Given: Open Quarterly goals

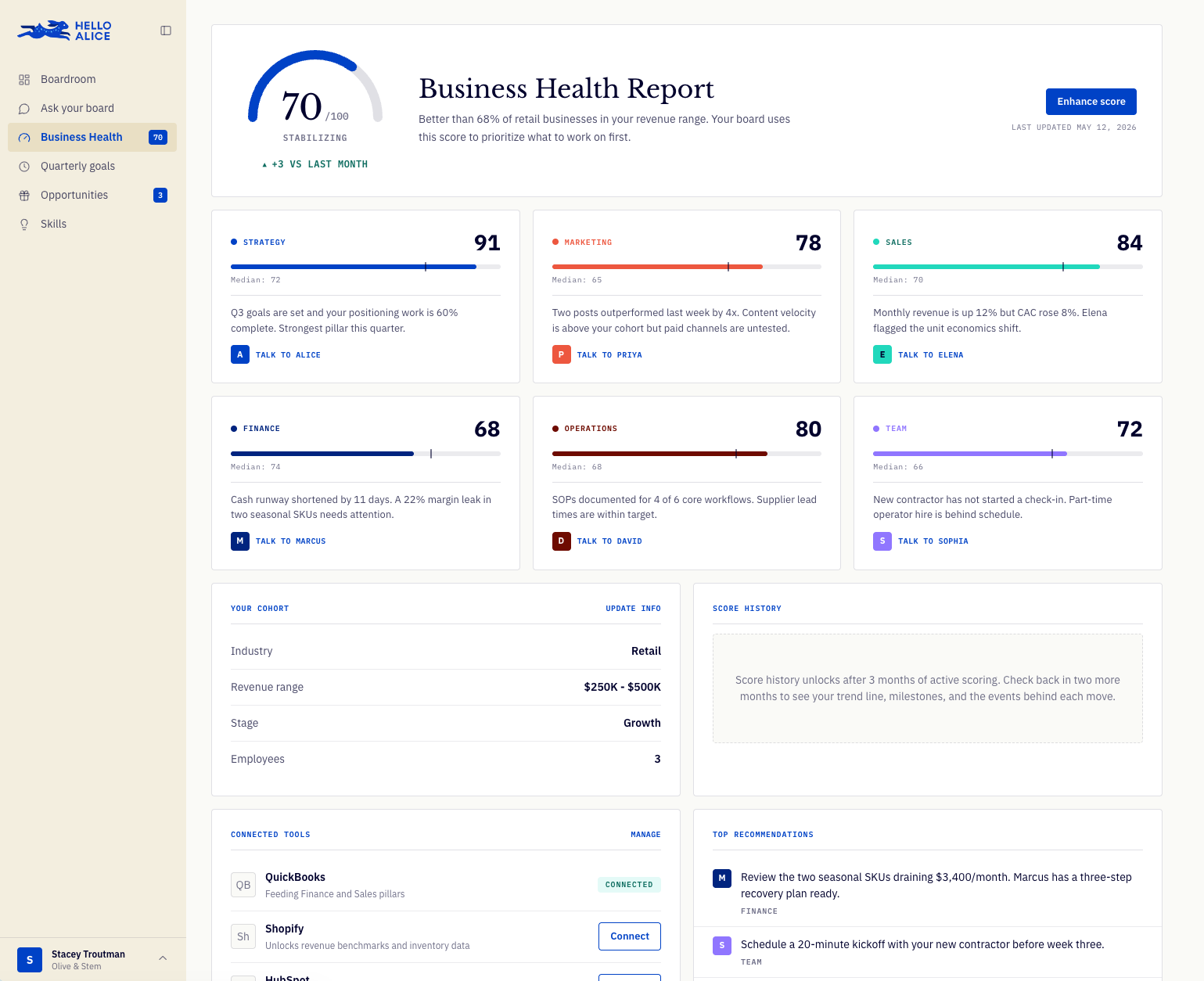Looking at the screenshot, I should coord(92,167).
